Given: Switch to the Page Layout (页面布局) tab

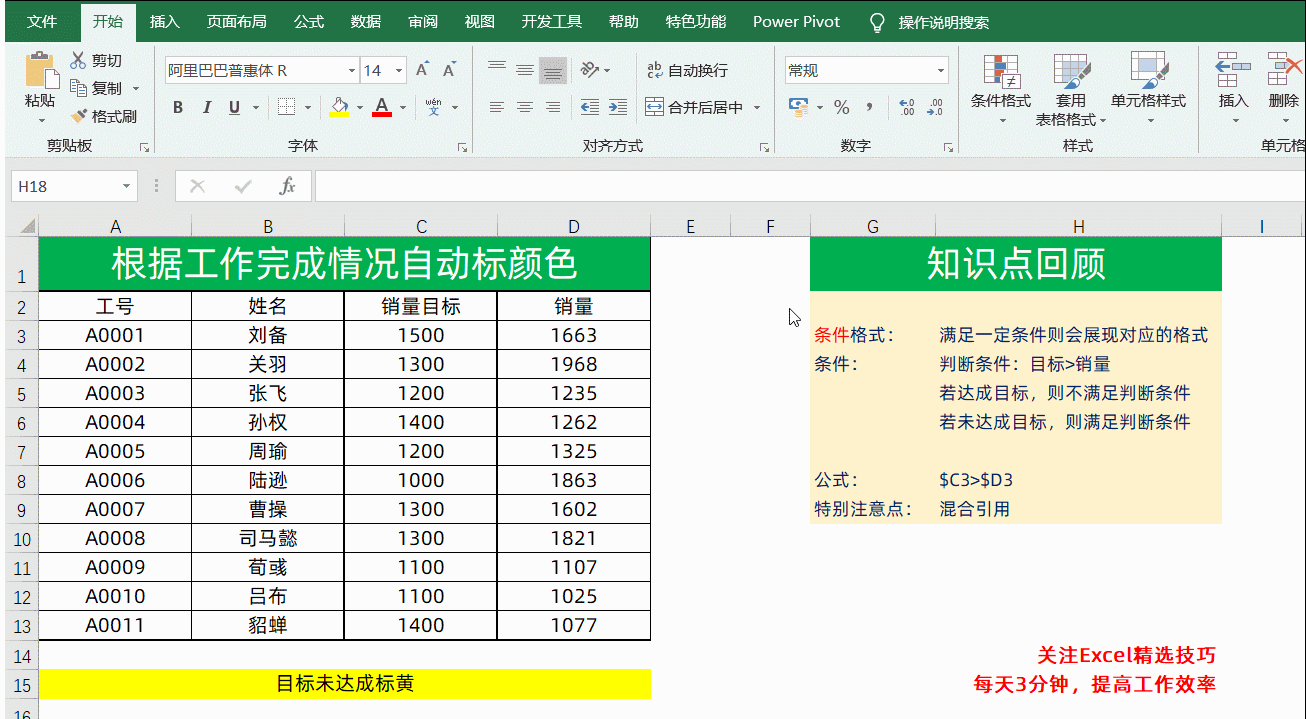Looking at the screenshot, I should [x=237, y=21].
